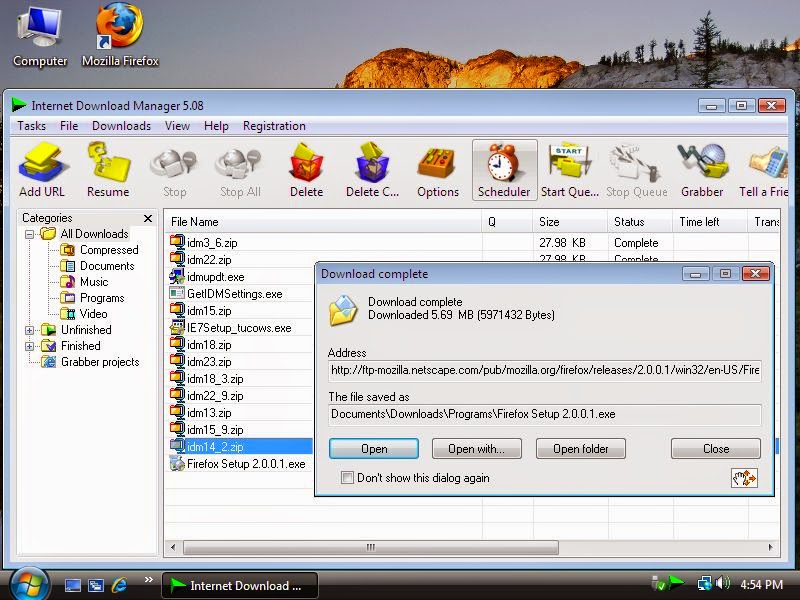The height and width of the screenshot is (600, 800).
Task: Click the Address URL field
Action: (545, 370)
